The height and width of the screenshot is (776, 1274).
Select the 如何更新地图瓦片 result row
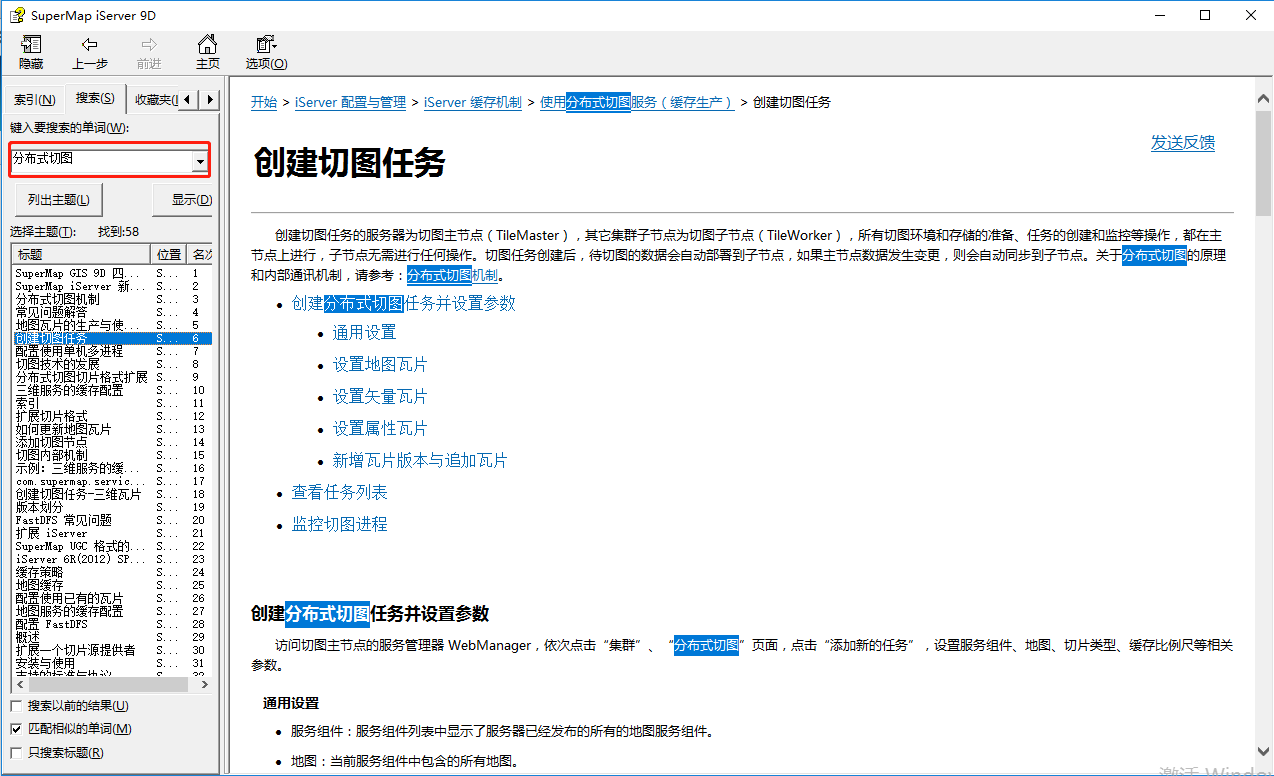[x=112, y=429]
